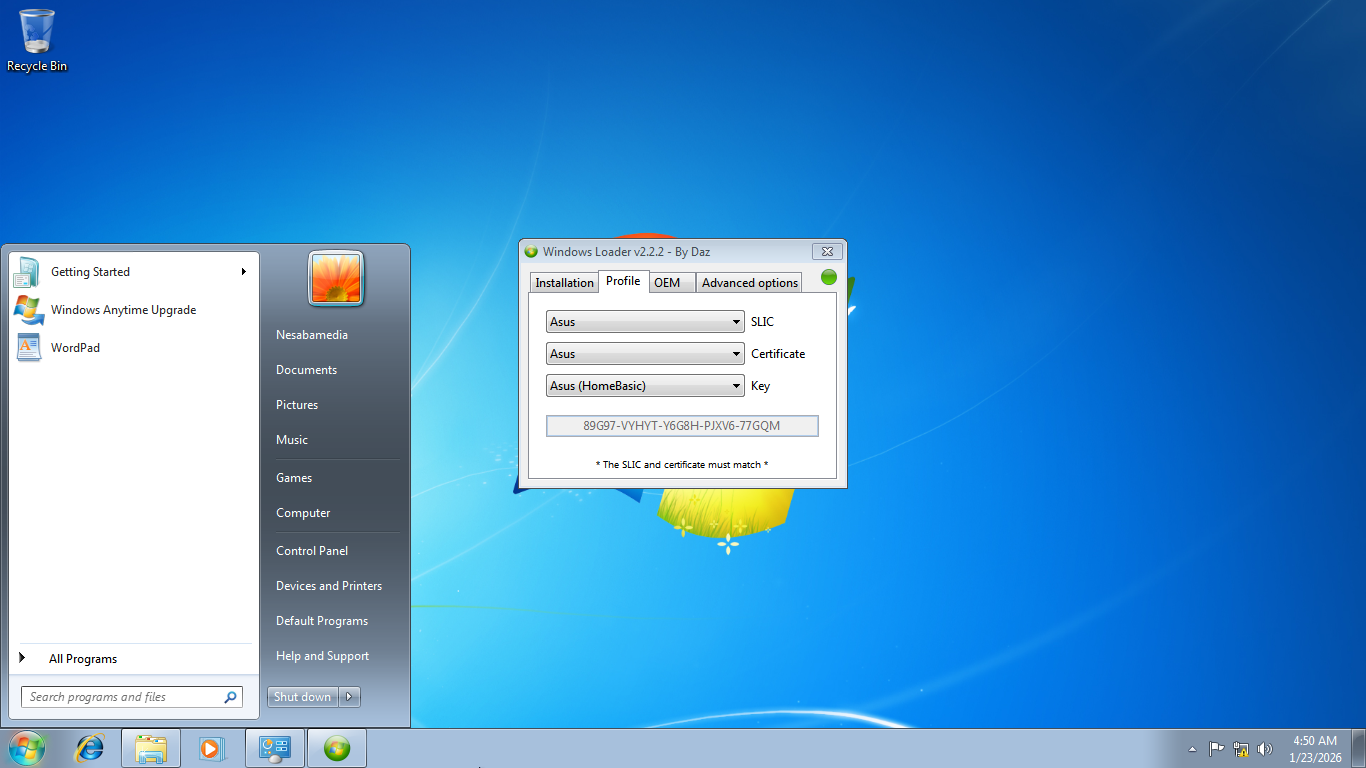Show All Programs in the Start menu
This screenshot has width=1366, height=768.
(82, 659)
